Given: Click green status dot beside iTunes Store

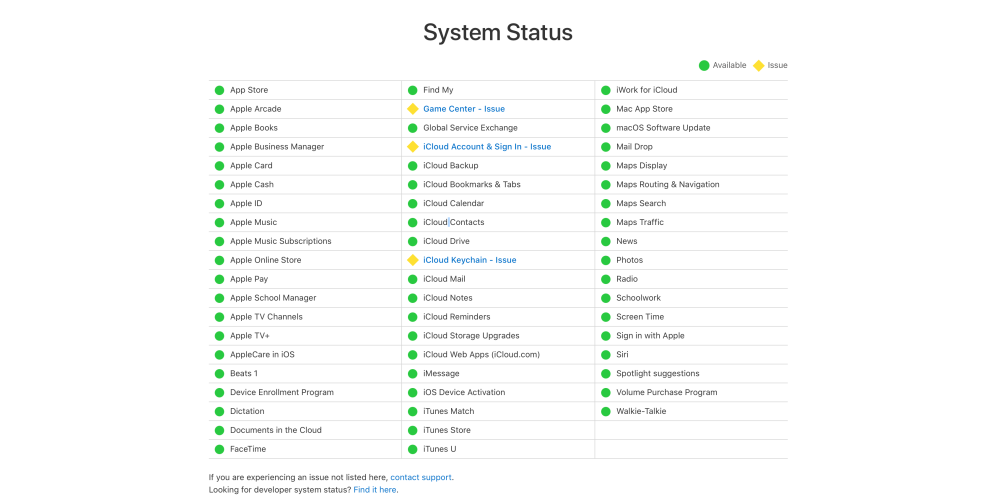Looking at the screenshot, I should 412,430.
